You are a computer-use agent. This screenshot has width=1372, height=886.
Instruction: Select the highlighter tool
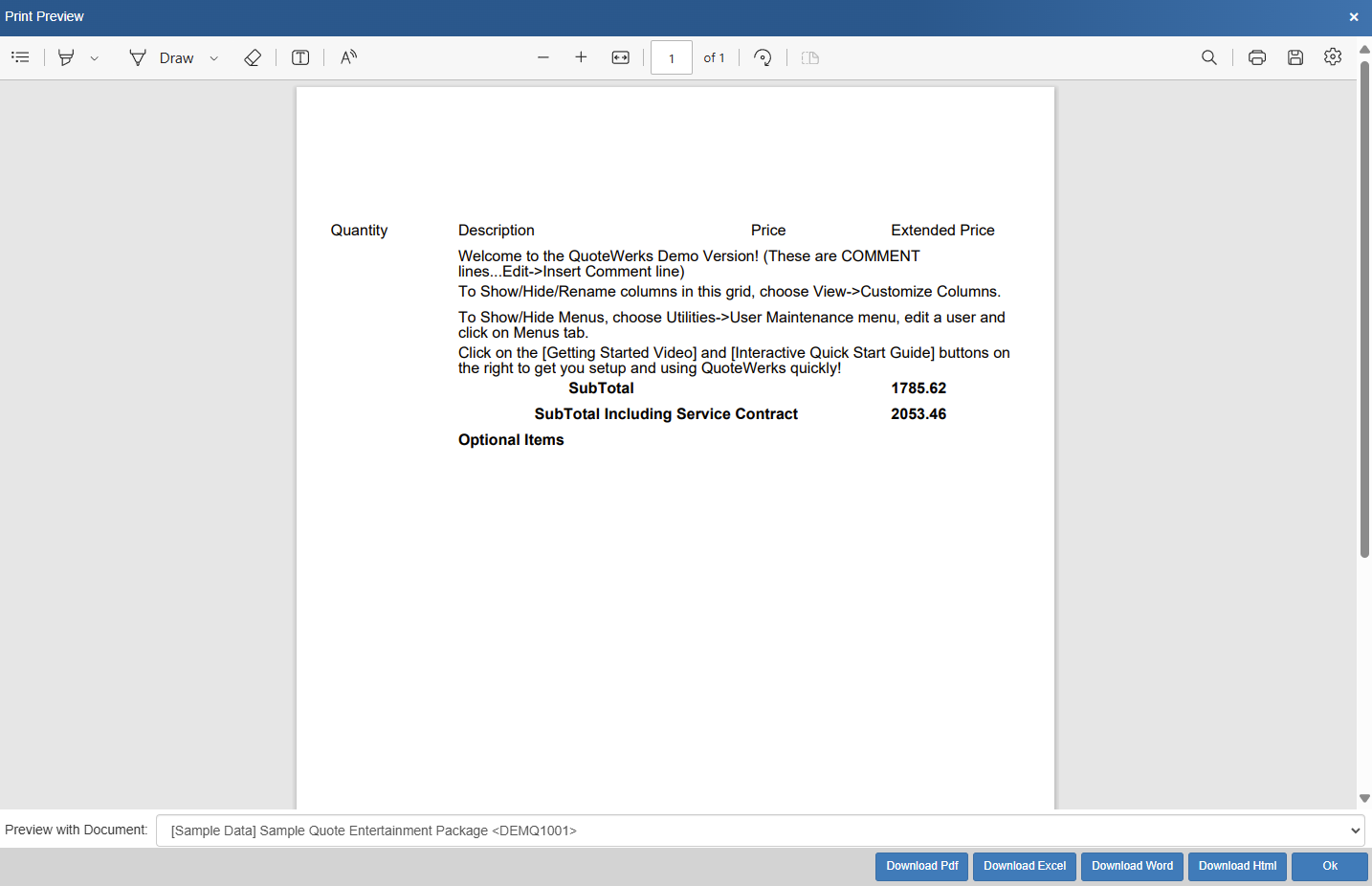pos(66,57)
